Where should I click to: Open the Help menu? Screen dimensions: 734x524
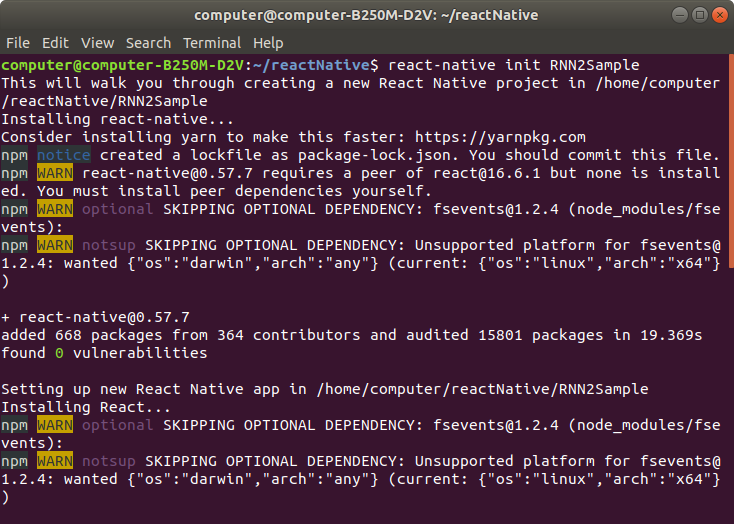(x=268, y=43)
